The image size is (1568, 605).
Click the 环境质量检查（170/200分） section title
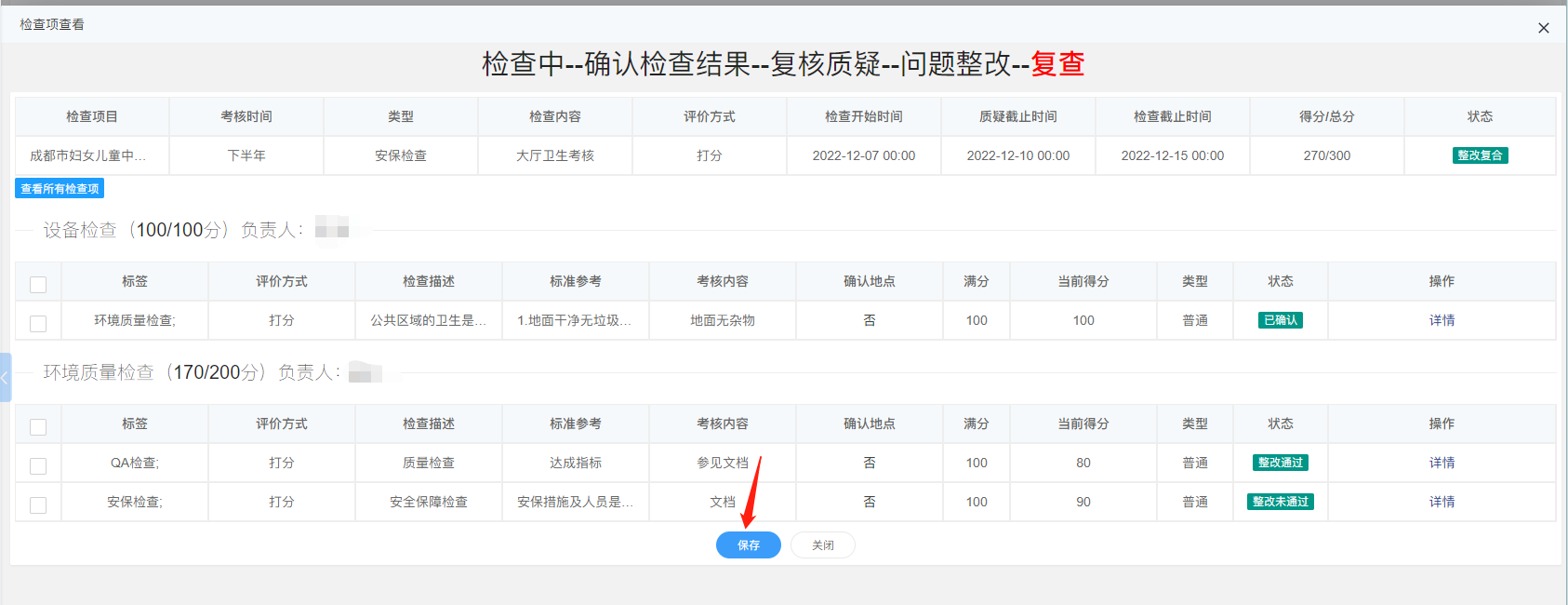[x=154, y=372]
